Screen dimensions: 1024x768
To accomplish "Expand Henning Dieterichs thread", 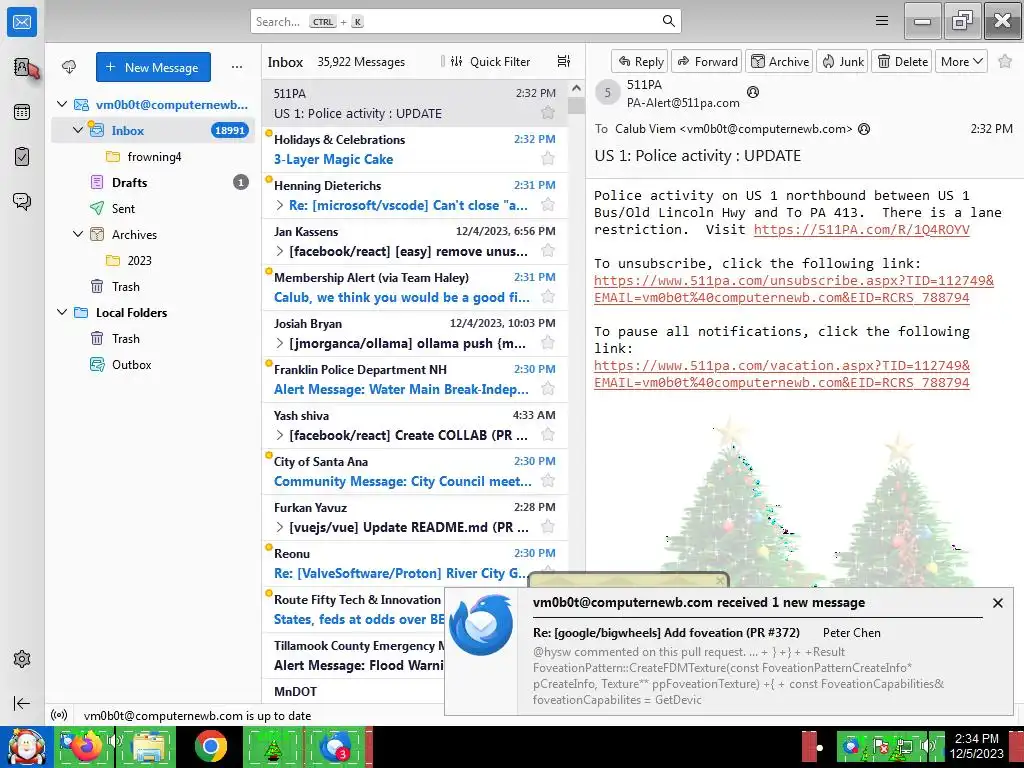I will click(280, 205).
